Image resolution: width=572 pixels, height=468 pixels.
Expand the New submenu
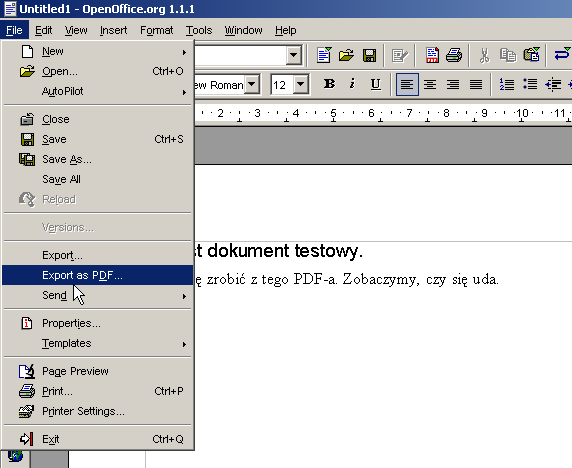(97, 51)
